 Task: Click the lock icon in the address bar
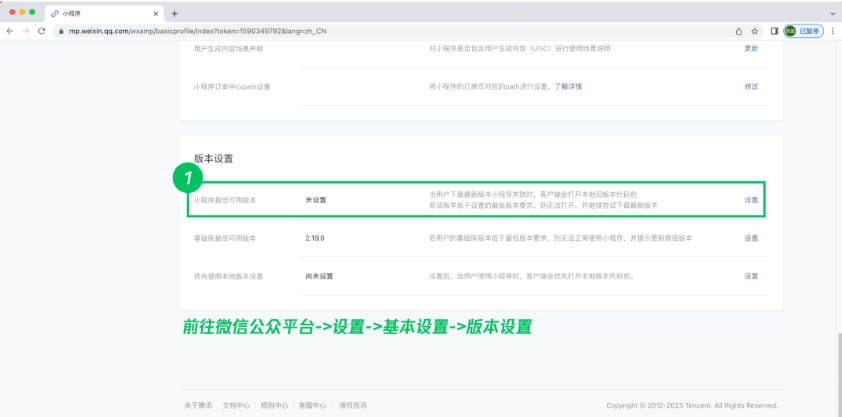point(61,31)
